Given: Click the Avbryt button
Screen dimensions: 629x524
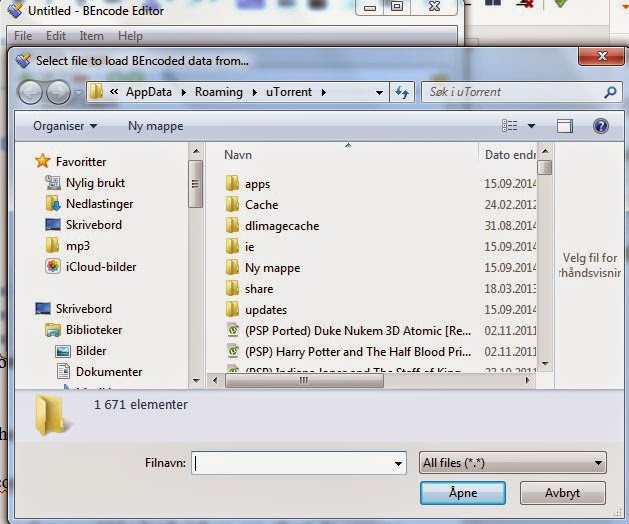Looking at the screenshot, I should 562,493.
